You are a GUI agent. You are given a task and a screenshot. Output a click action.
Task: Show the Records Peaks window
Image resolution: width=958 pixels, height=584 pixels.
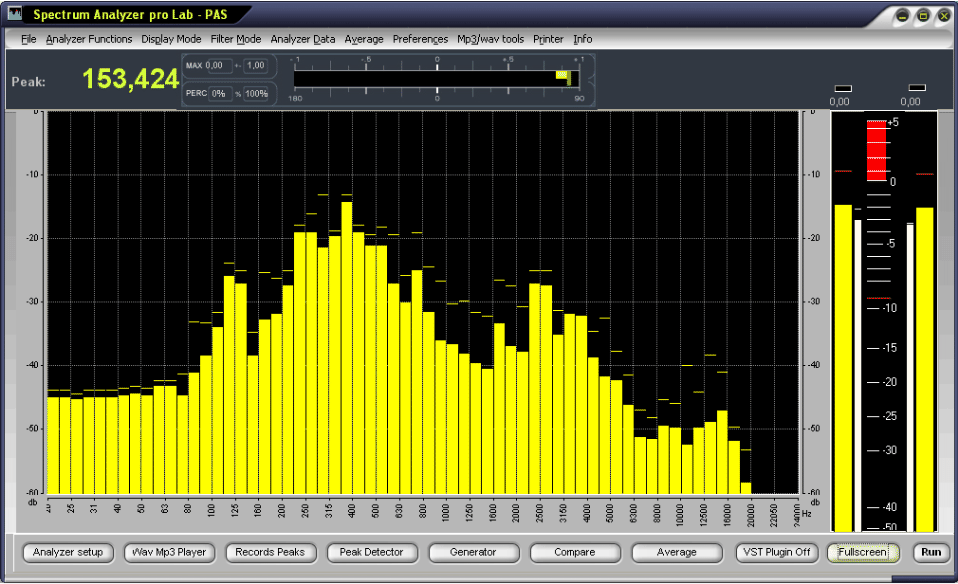(270, 552)
